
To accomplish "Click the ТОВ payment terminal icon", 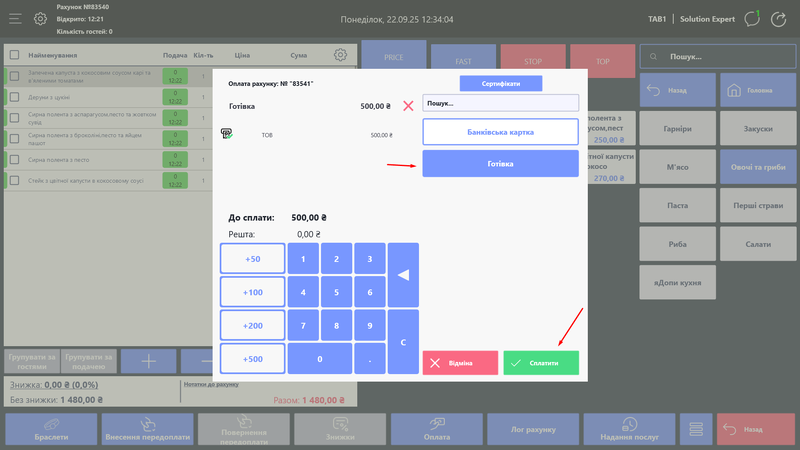I will (227, 133).
